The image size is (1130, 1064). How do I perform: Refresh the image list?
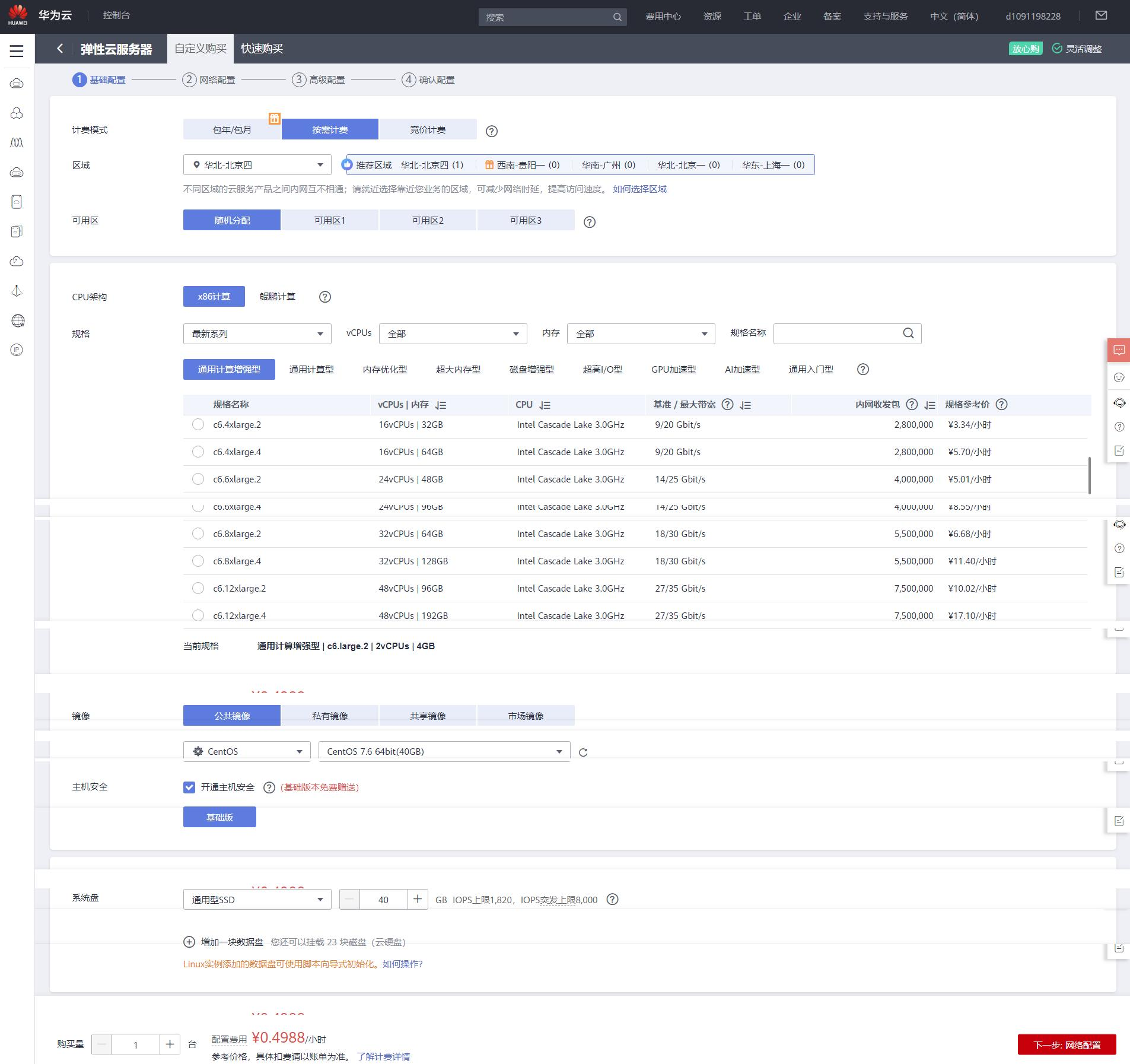583,752
